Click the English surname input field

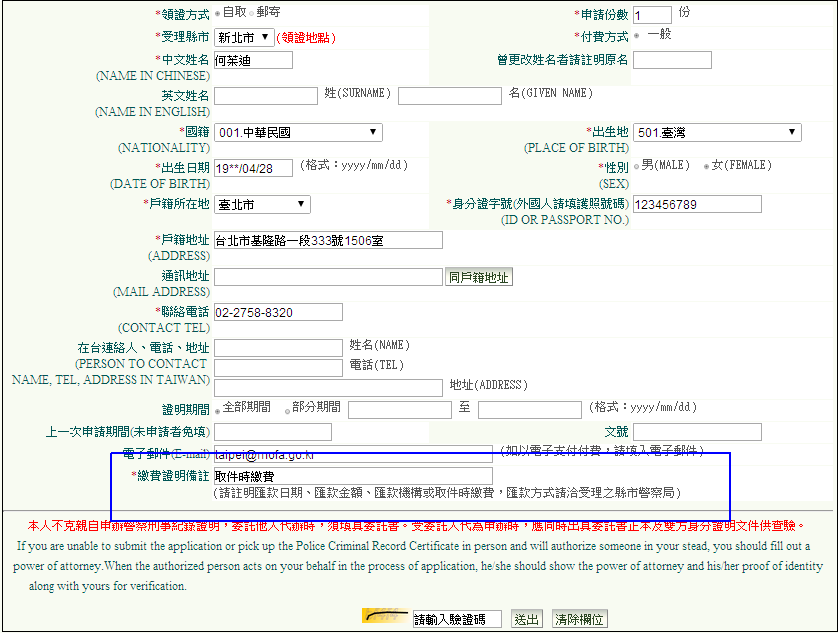266,96
